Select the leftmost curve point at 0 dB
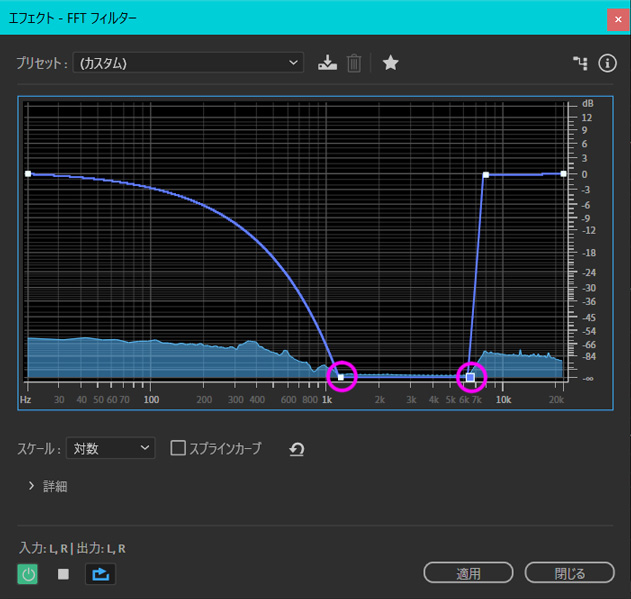 pyautogui.click(x=28, y=174)
